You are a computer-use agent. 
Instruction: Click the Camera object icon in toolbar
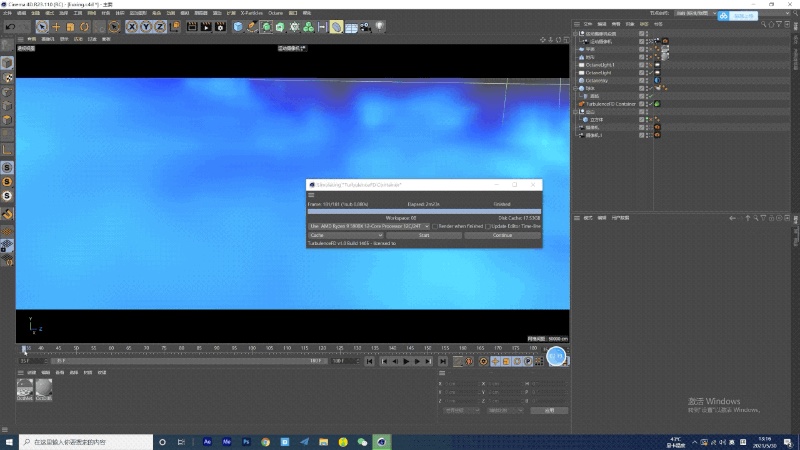click(x=365, y=27)
